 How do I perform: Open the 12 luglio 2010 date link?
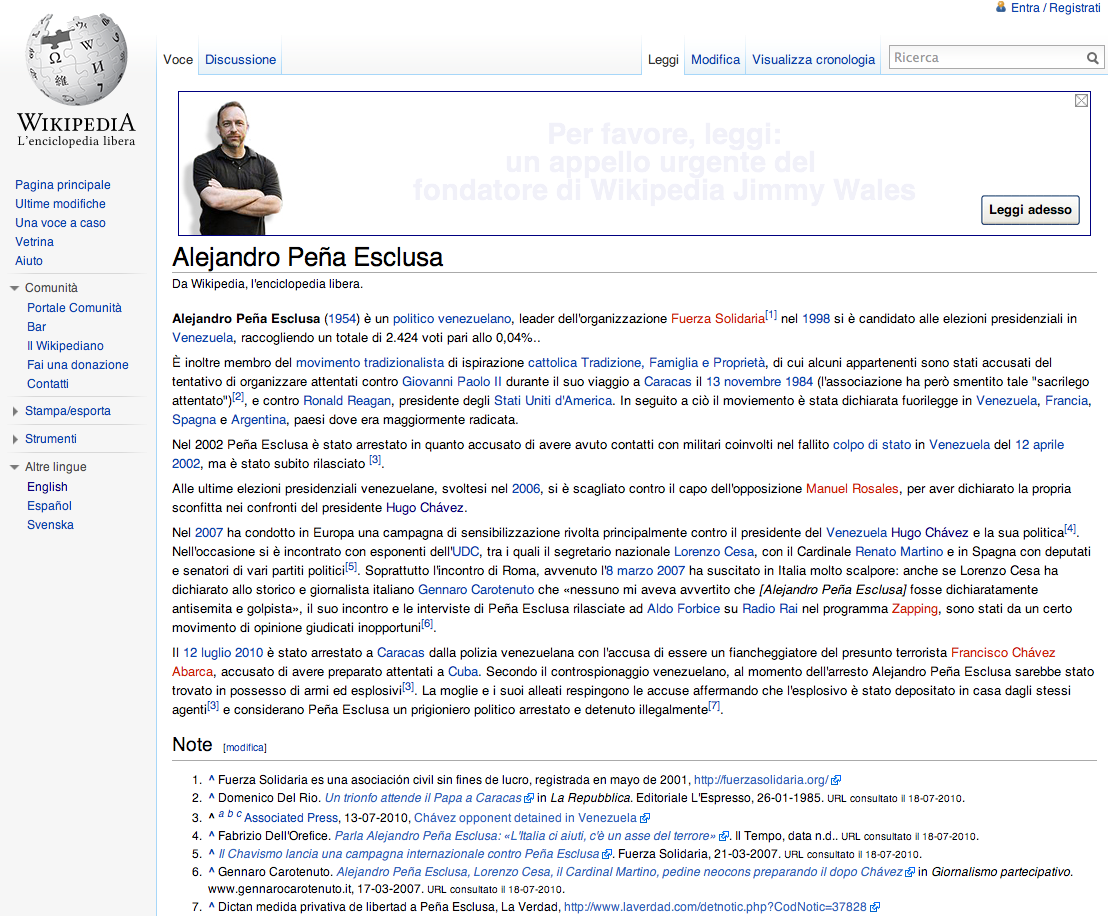point(223,653)
